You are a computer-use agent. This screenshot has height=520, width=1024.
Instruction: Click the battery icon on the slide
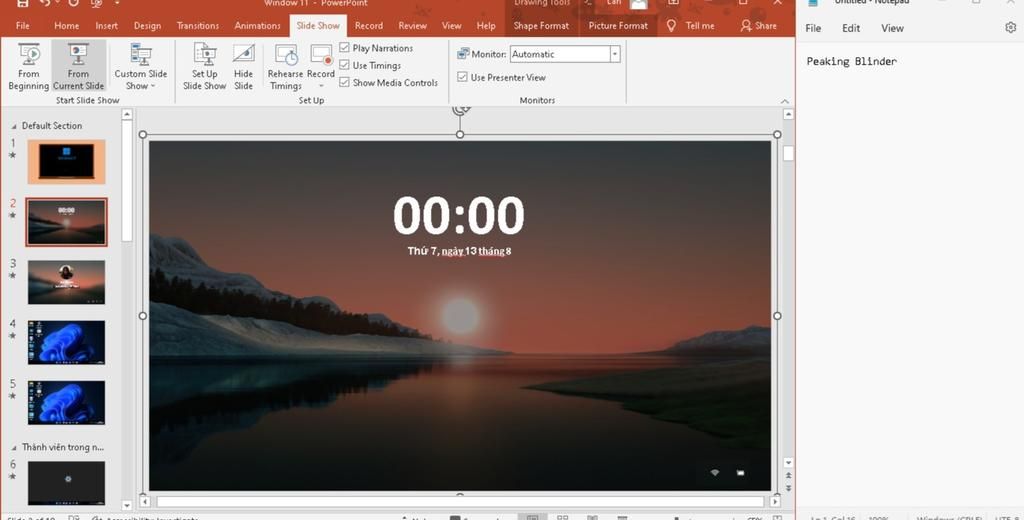741,472
